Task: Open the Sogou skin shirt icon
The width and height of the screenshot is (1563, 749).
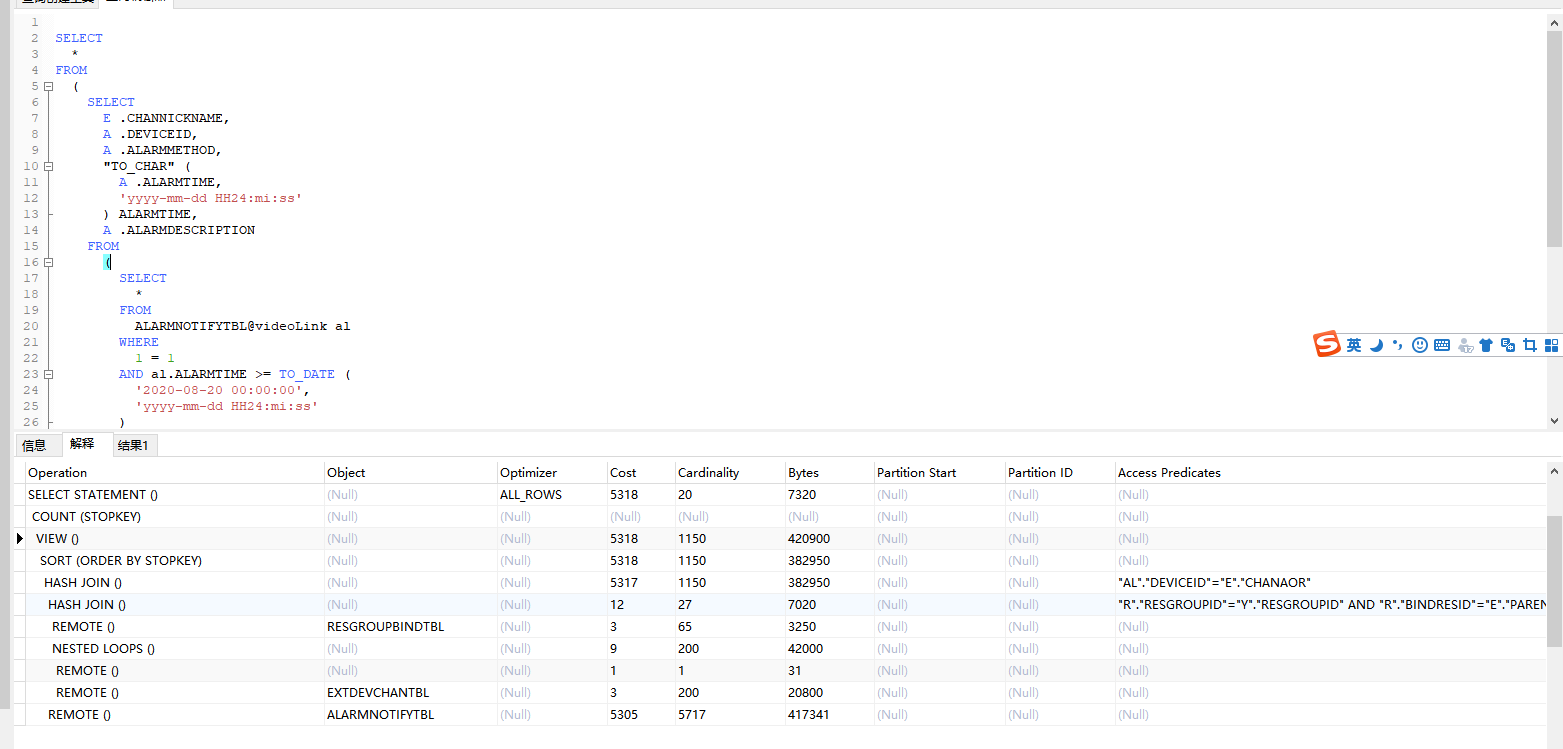Action: click(x=1486, y=345)
